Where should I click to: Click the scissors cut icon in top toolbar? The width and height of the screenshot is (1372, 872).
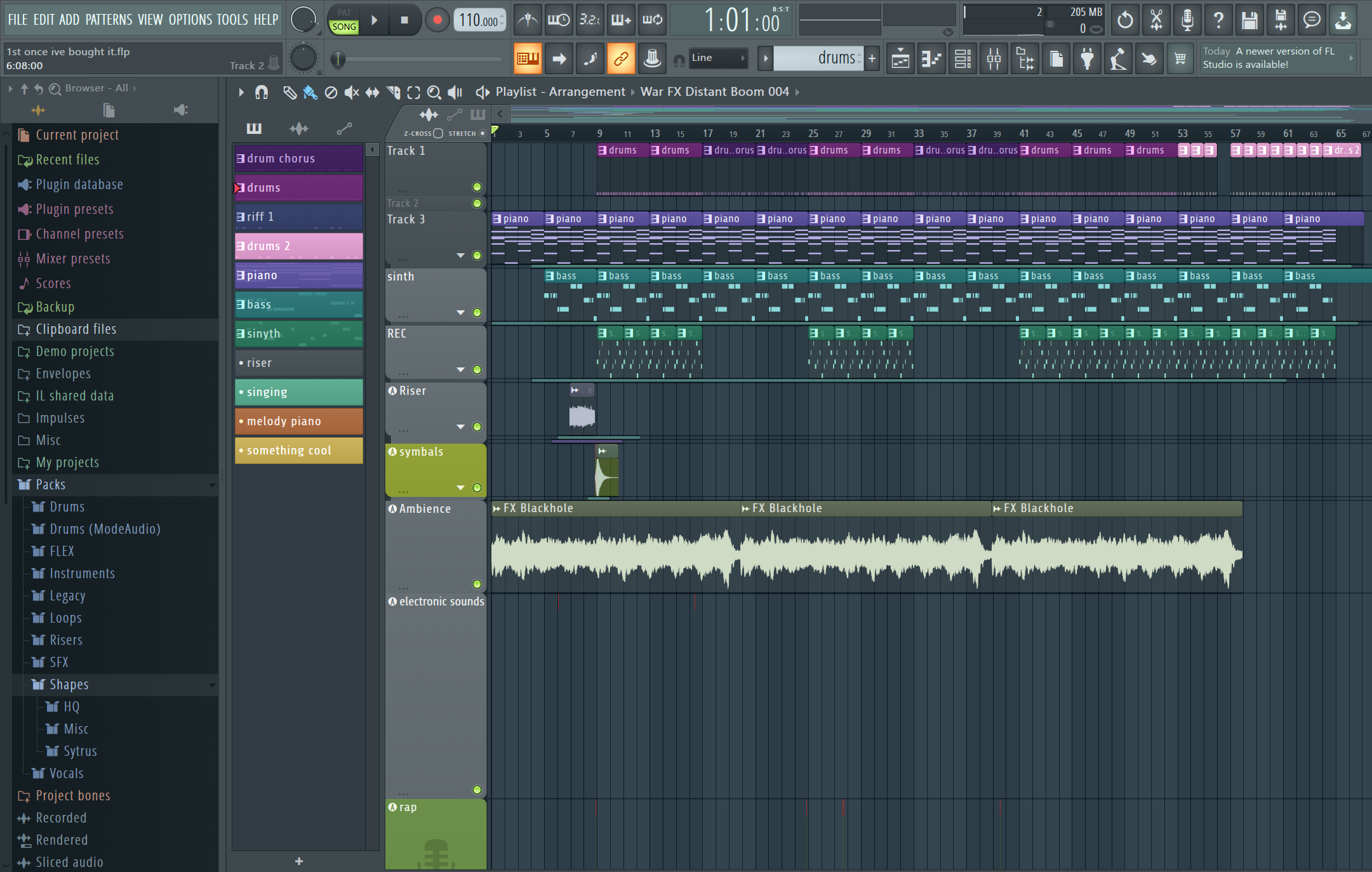1156,20
